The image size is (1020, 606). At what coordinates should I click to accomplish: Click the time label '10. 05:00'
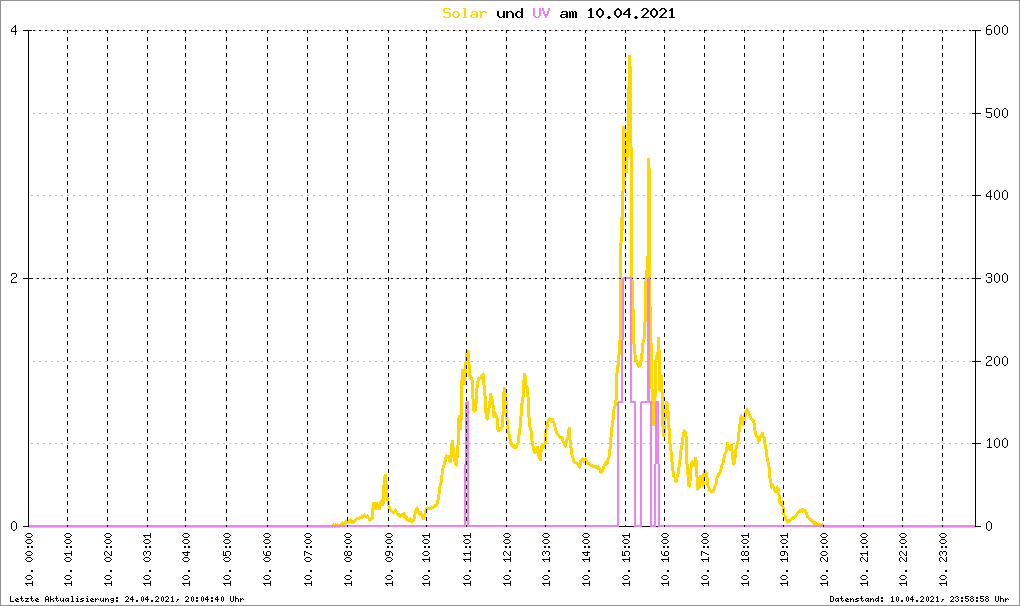[227, 560]
